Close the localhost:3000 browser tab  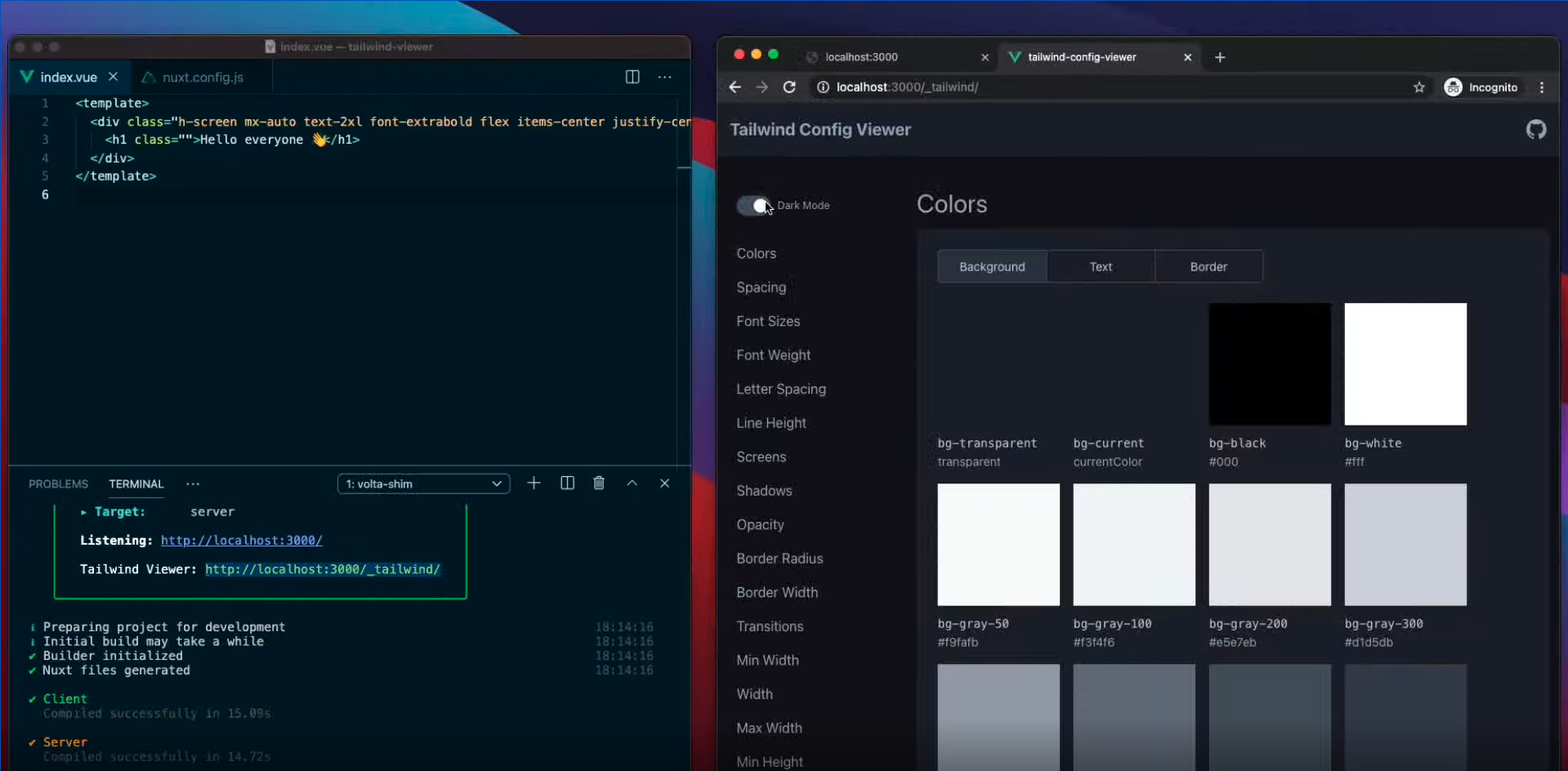point(985,57)
